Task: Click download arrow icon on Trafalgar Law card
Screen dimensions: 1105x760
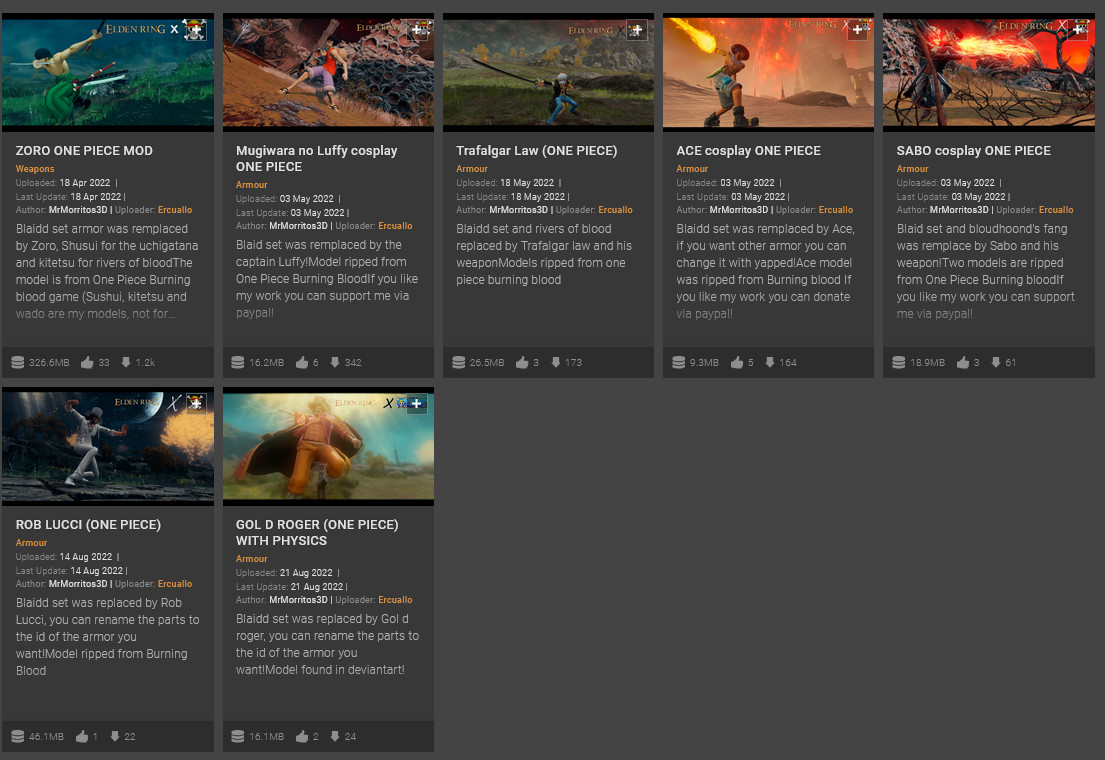Action: click(555, 362)
